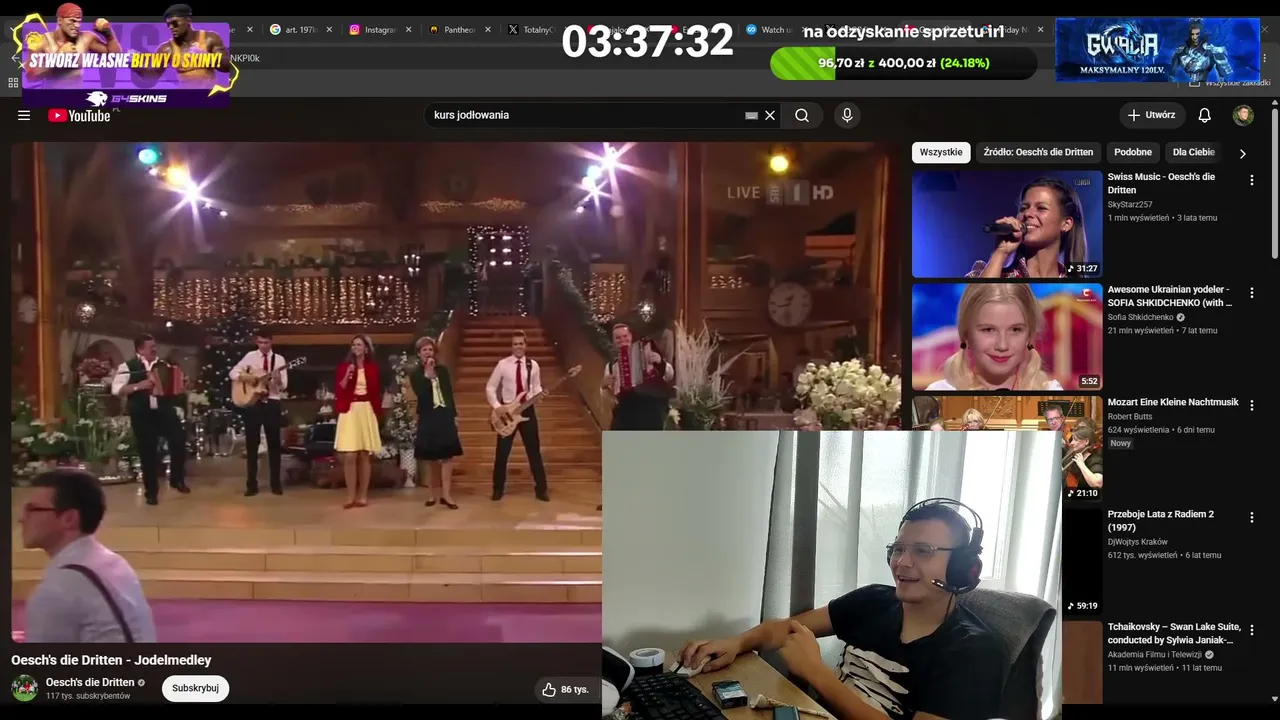Screen dimensions: 1280x720
Task: Open options for Awesome Ukrainian yodeler video
Action: [x=1251, y=293]
